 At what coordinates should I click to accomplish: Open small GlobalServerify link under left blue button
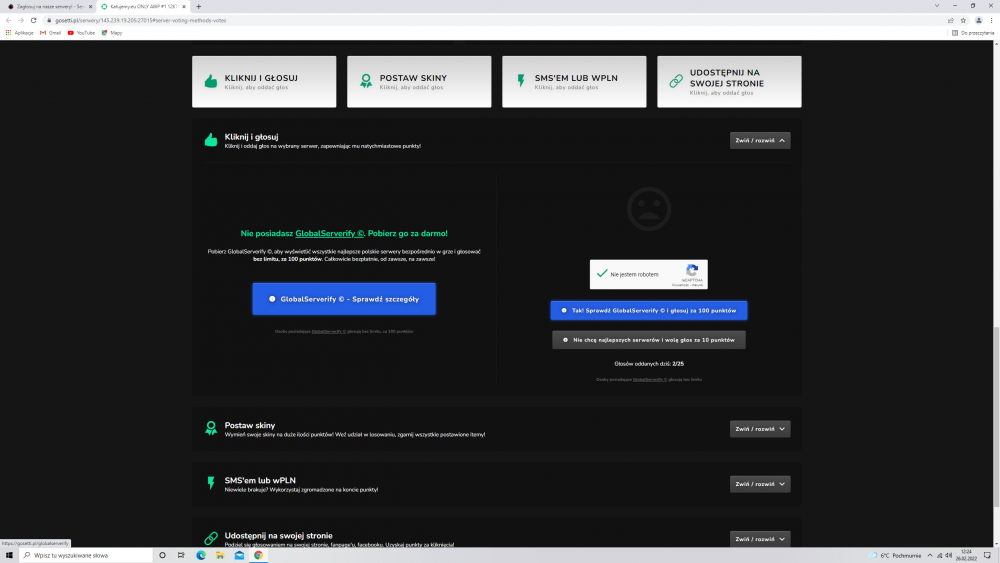328,332
